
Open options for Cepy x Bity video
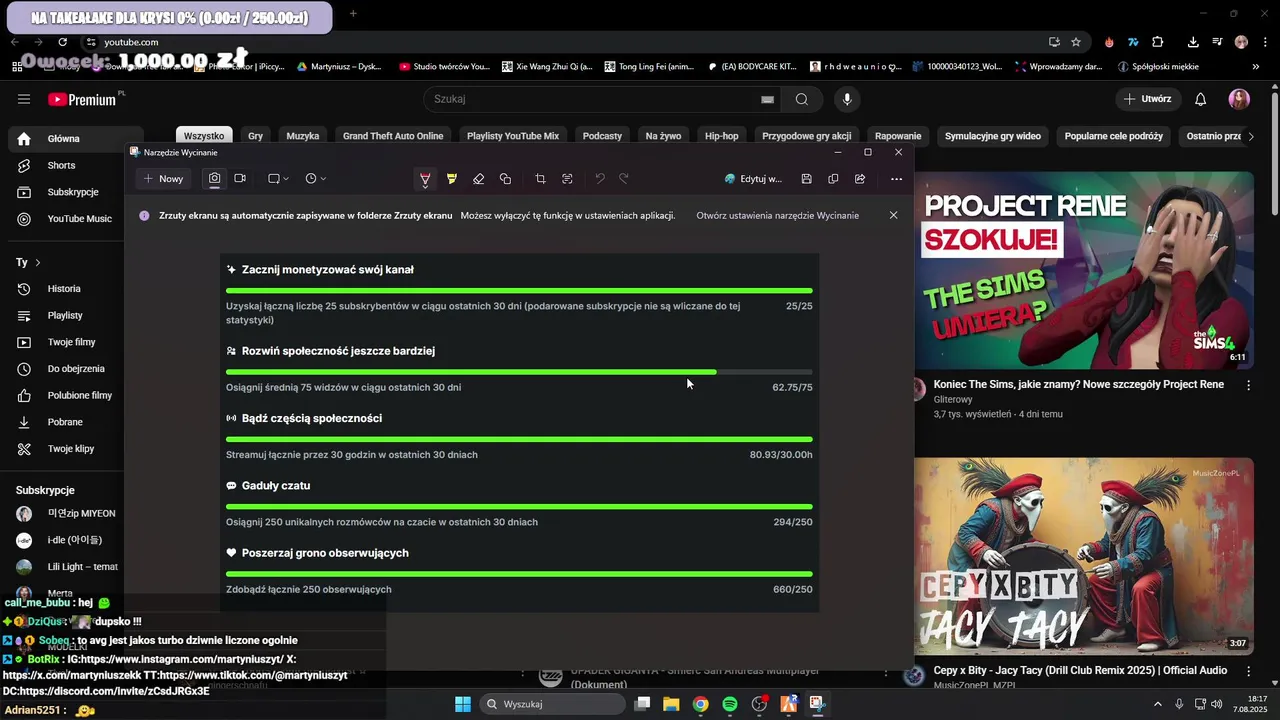click(x=1248, y=671)
